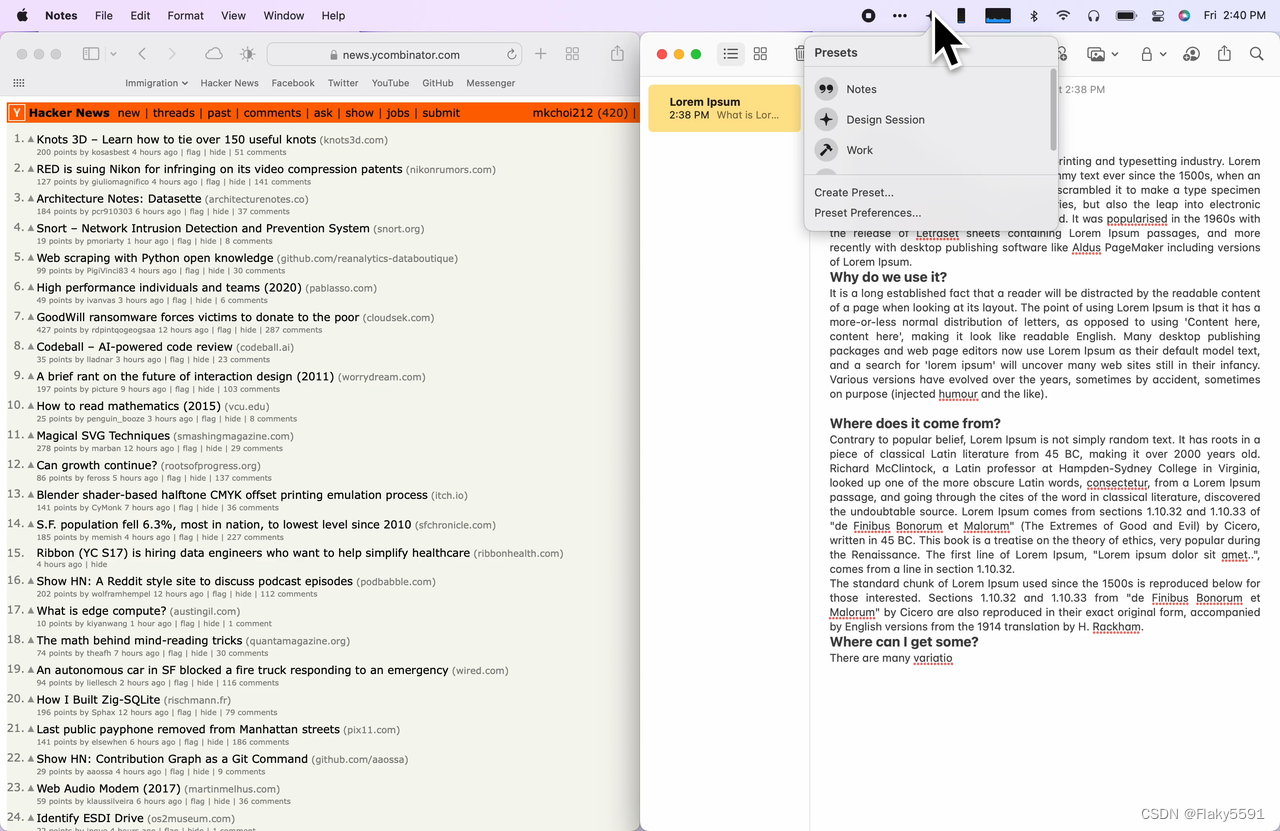Screen dimensions: 1280x831
Task: Open the Window menu
Action: point(283,15)
